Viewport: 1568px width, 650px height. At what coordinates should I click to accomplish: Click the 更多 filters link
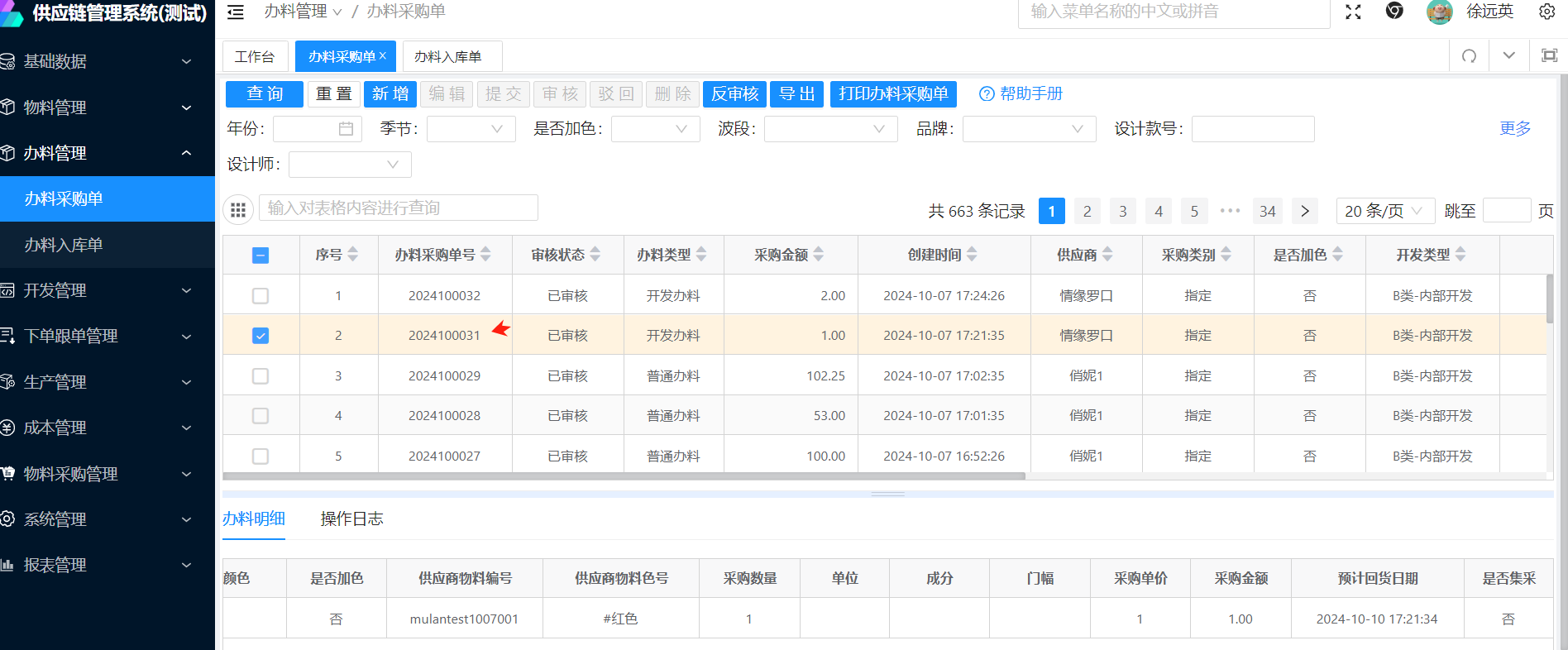tap(1515, 128)
